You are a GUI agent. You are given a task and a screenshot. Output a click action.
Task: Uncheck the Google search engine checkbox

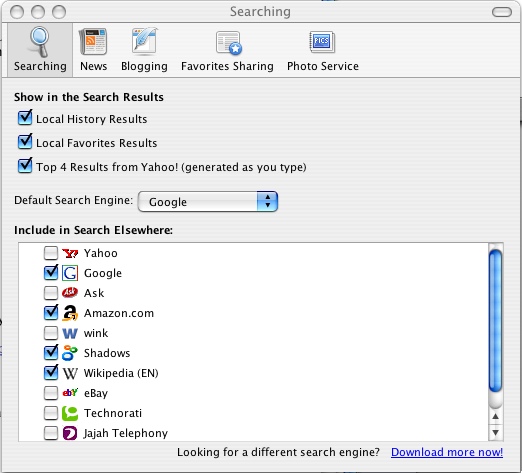[51, 272]
